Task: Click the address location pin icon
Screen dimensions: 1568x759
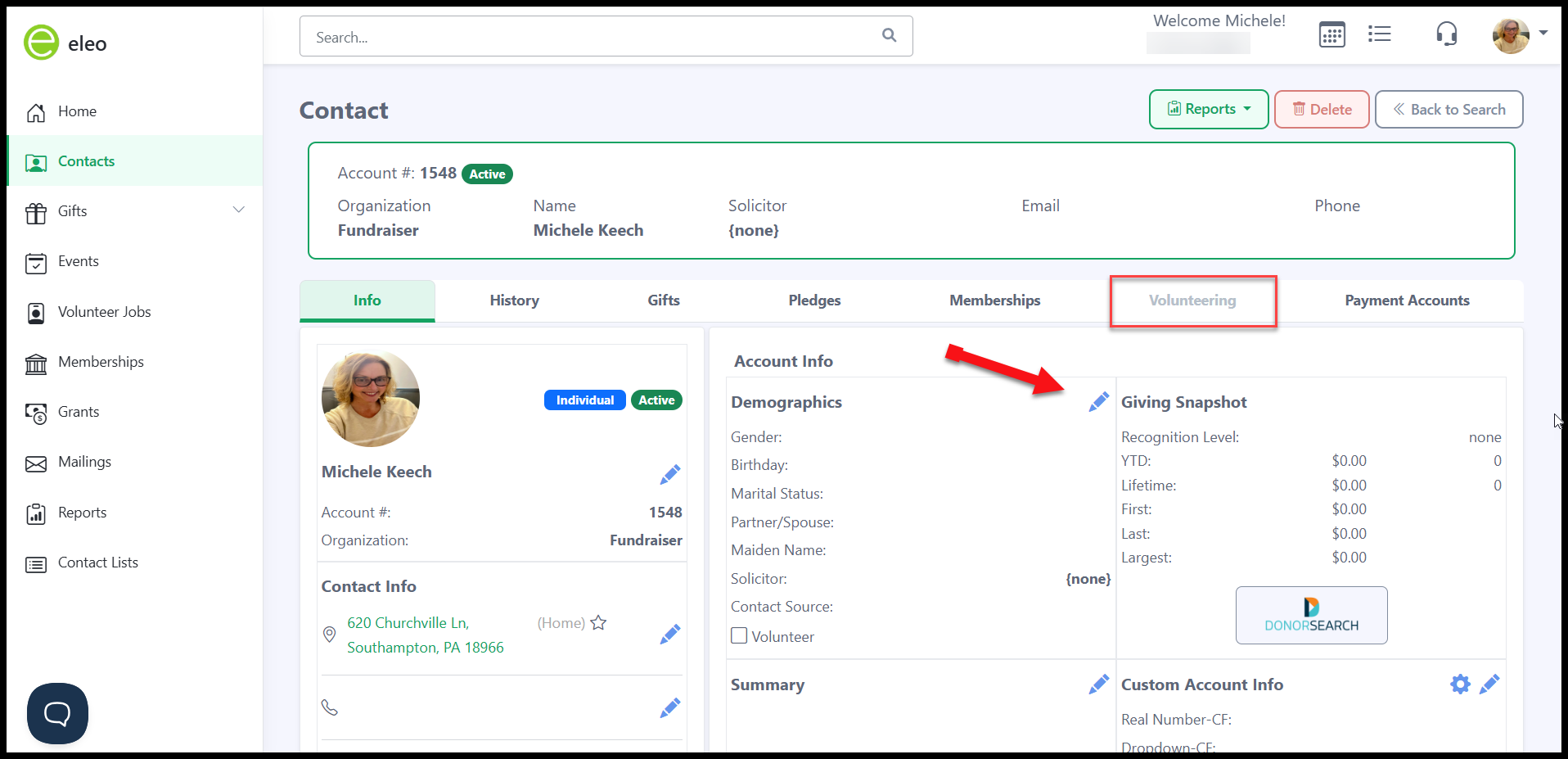Action: click(x=330, y=635)
